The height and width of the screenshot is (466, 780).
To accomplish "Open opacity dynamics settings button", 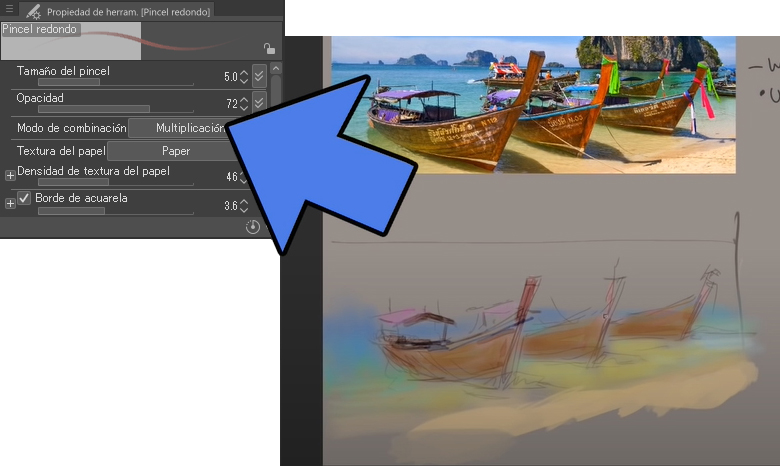I will [x=259, y=103].
